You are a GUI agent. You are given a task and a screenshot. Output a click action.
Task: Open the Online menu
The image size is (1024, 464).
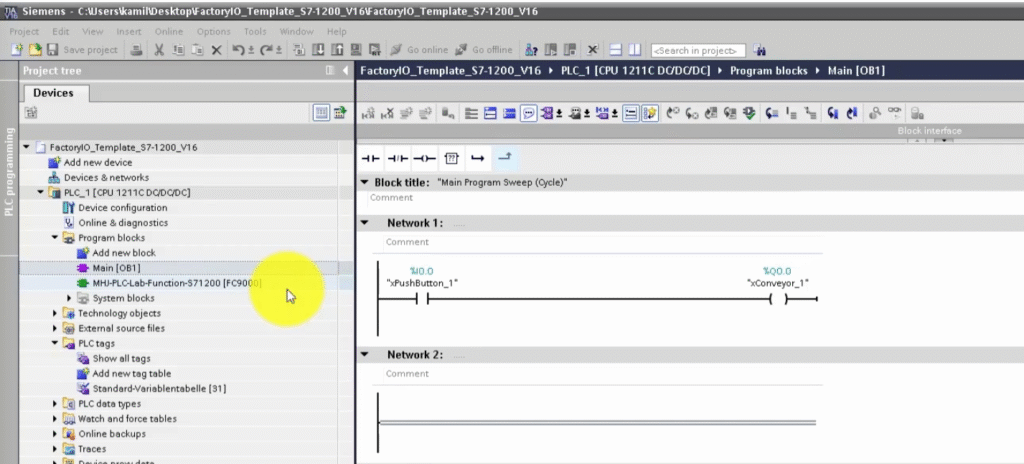[169, 31]
